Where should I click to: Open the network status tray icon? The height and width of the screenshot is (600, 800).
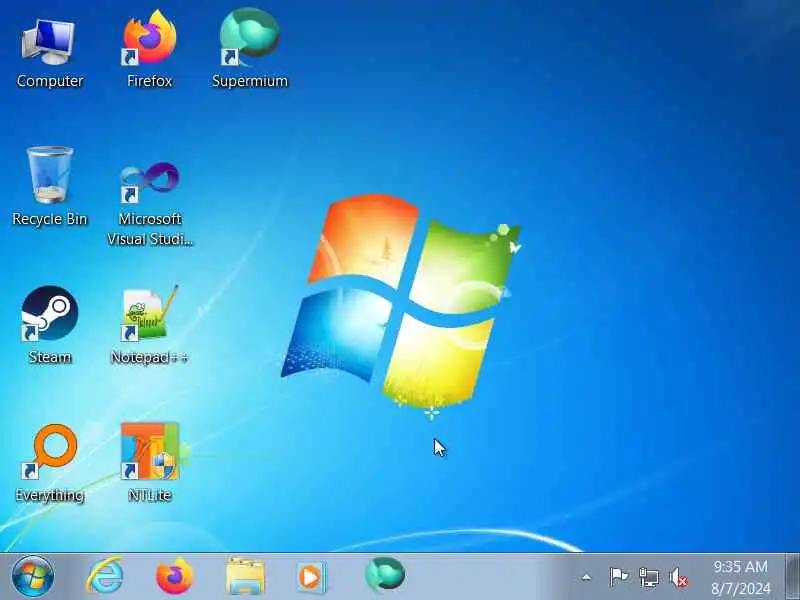649,578
